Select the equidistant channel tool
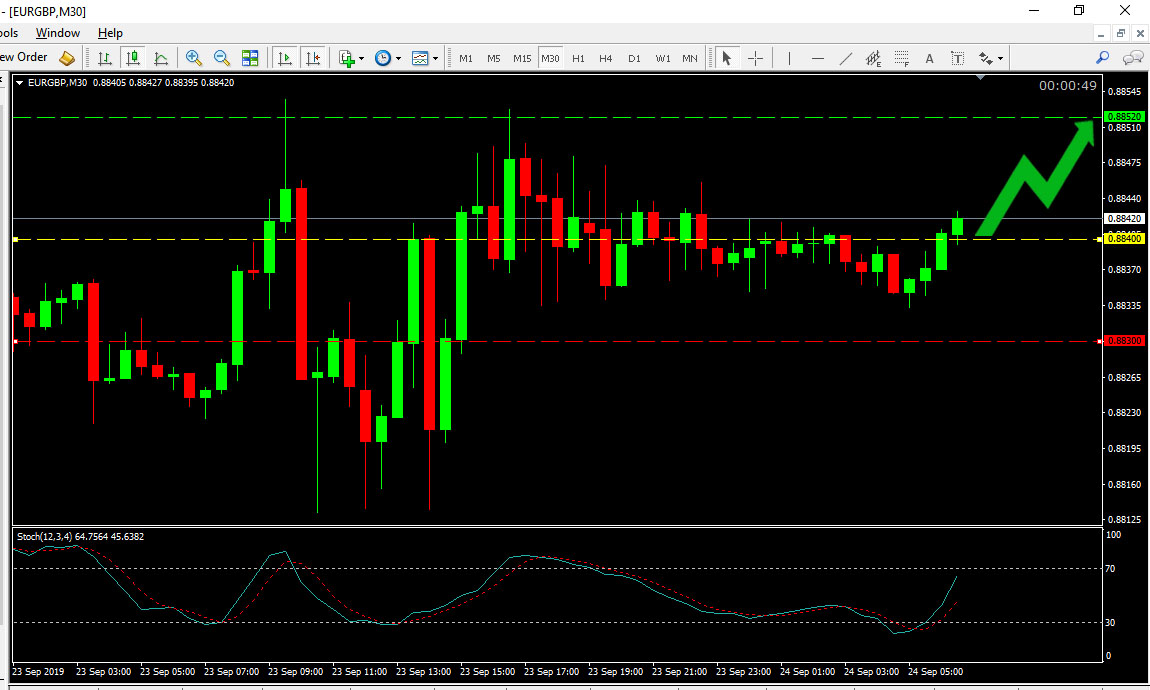 pos(874,58)
